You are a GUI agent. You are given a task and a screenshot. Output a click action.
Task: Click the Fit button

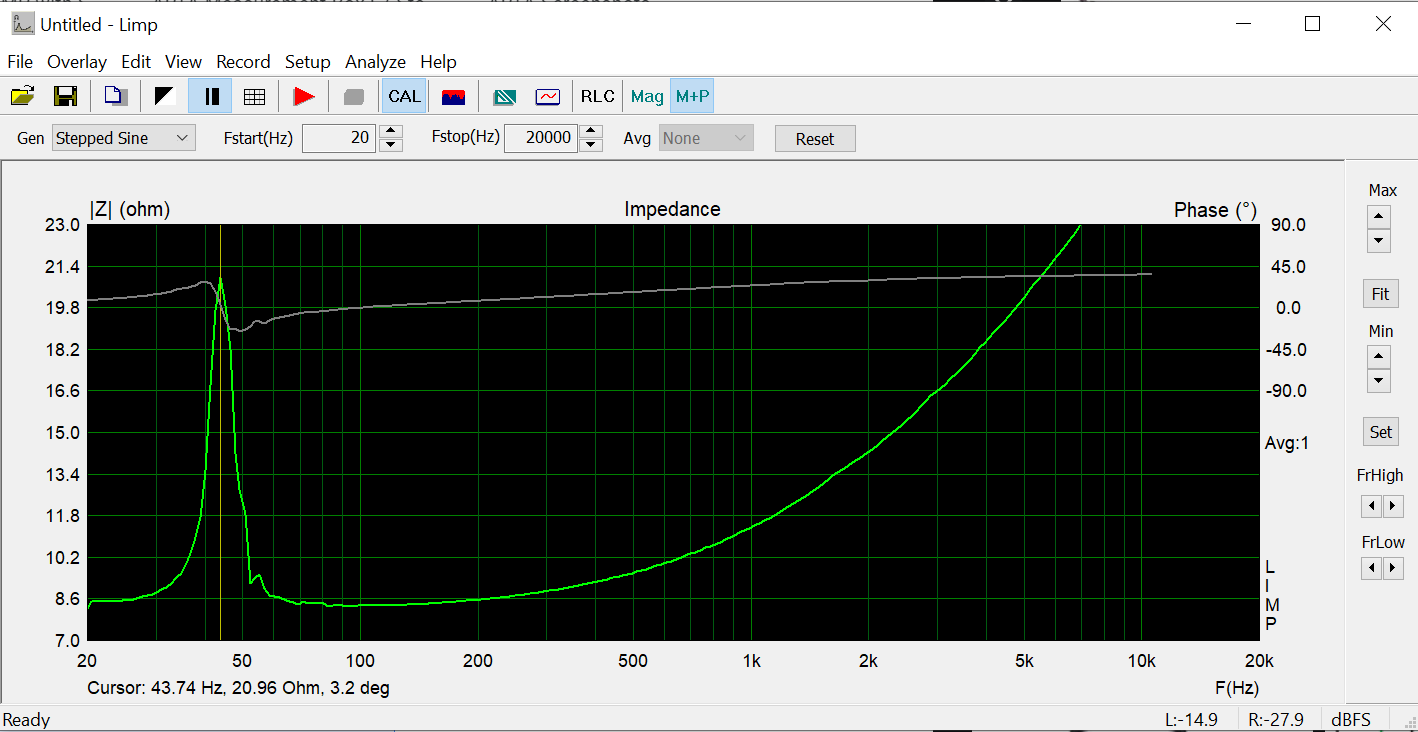[x=1380, y=294]
